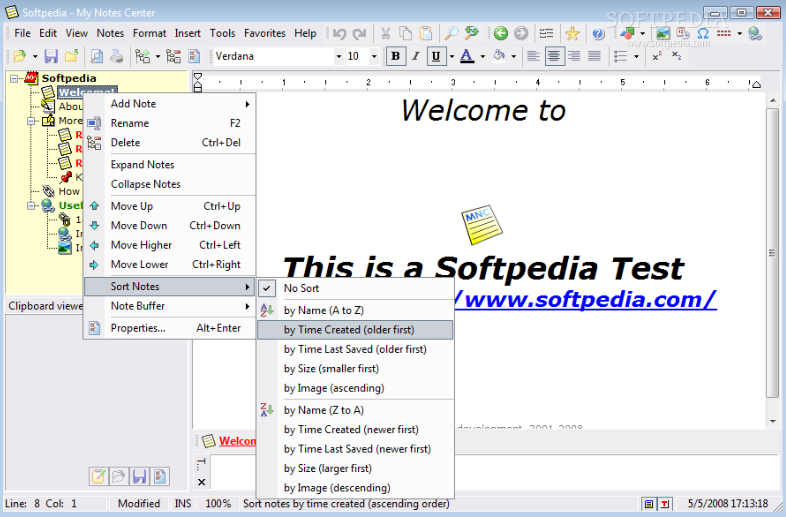This screenshot has width=786, height=517.
Task: Choose Move Higher in the context menu
Action: [169, 245]
